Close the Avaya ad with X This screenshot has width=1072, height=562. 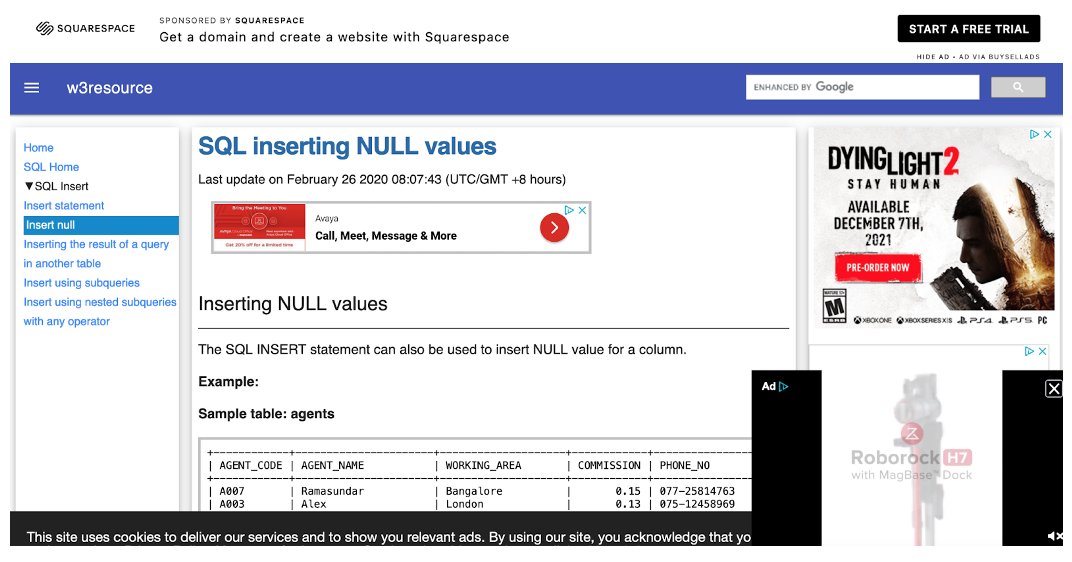click(x=582, y=210)
